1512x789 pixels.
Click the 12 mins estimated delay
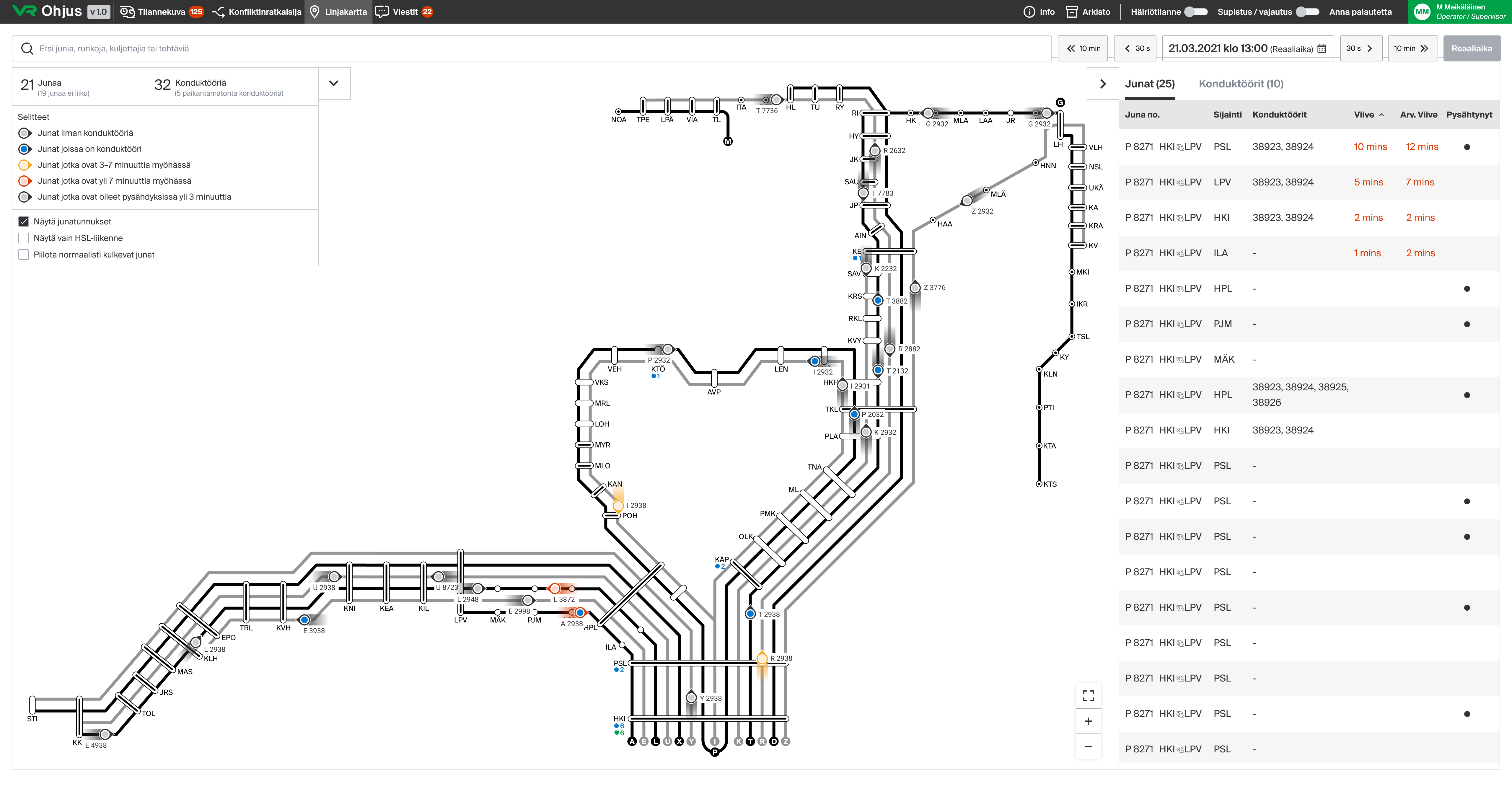coord(1422,147)
